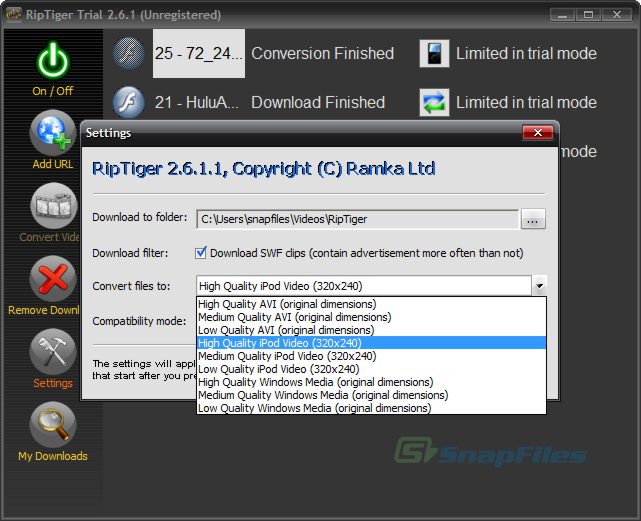Click Flash icon beside 21 - HuluA item

[x=128, y=102]
